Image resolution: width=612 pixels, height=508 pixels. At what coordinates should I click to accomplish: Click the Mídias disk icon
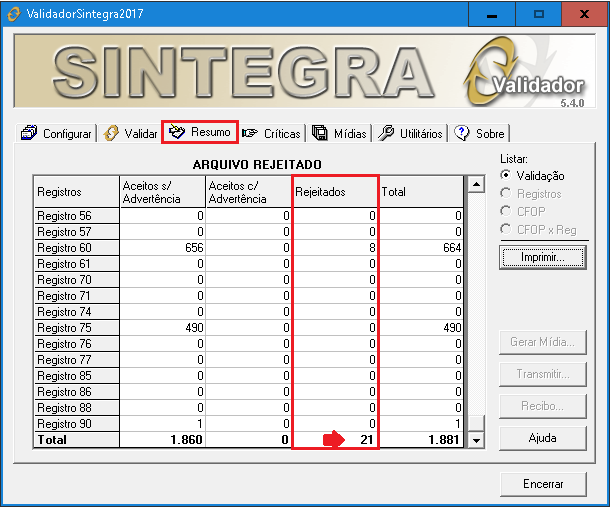coord(320,133)
